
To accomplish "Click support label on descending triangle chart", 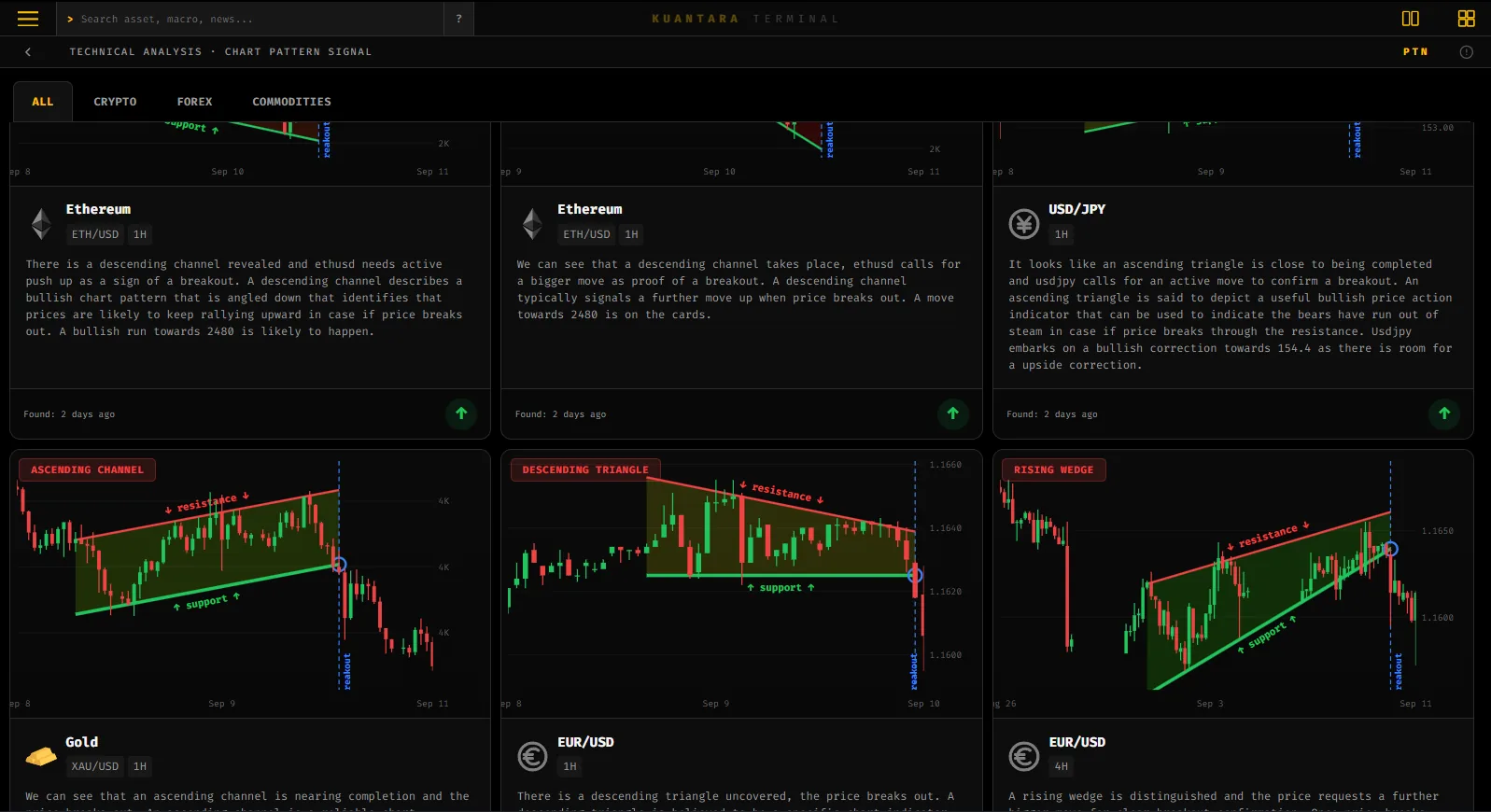I will [x=781, y=588].
